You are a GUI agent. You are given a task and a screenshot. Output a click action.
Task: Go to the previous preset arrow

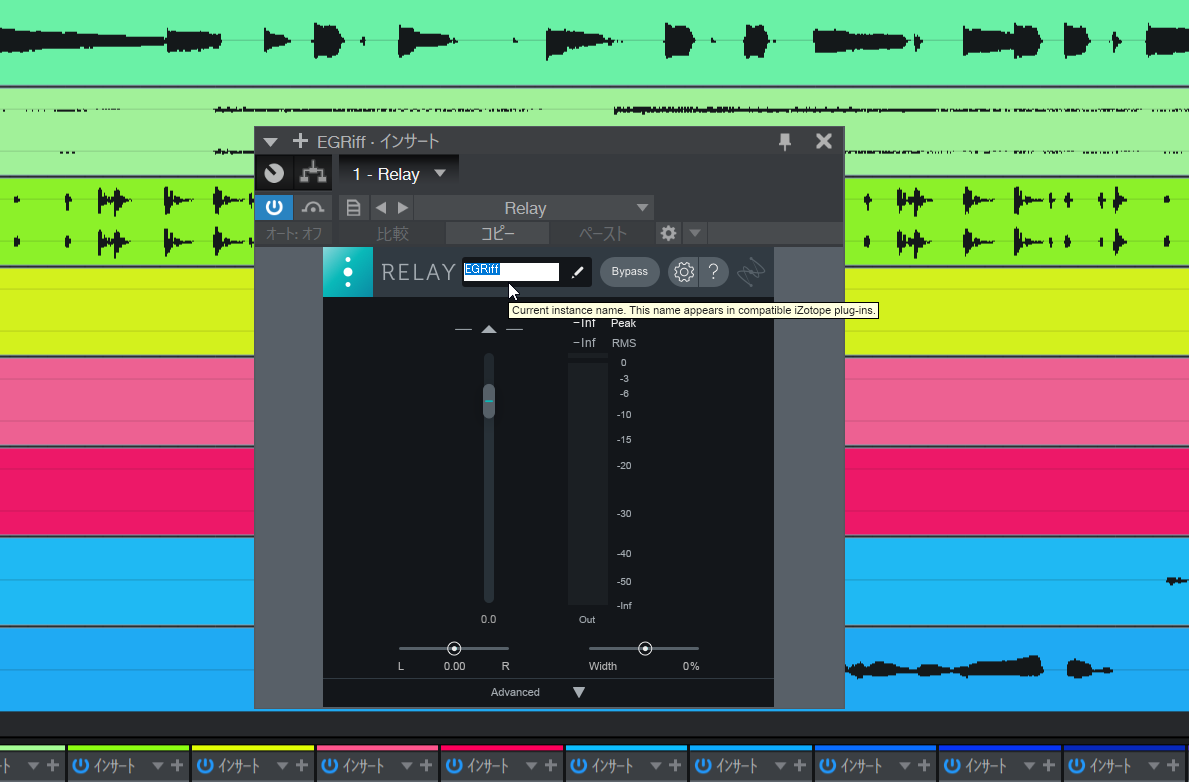click(x=381, y=208)
